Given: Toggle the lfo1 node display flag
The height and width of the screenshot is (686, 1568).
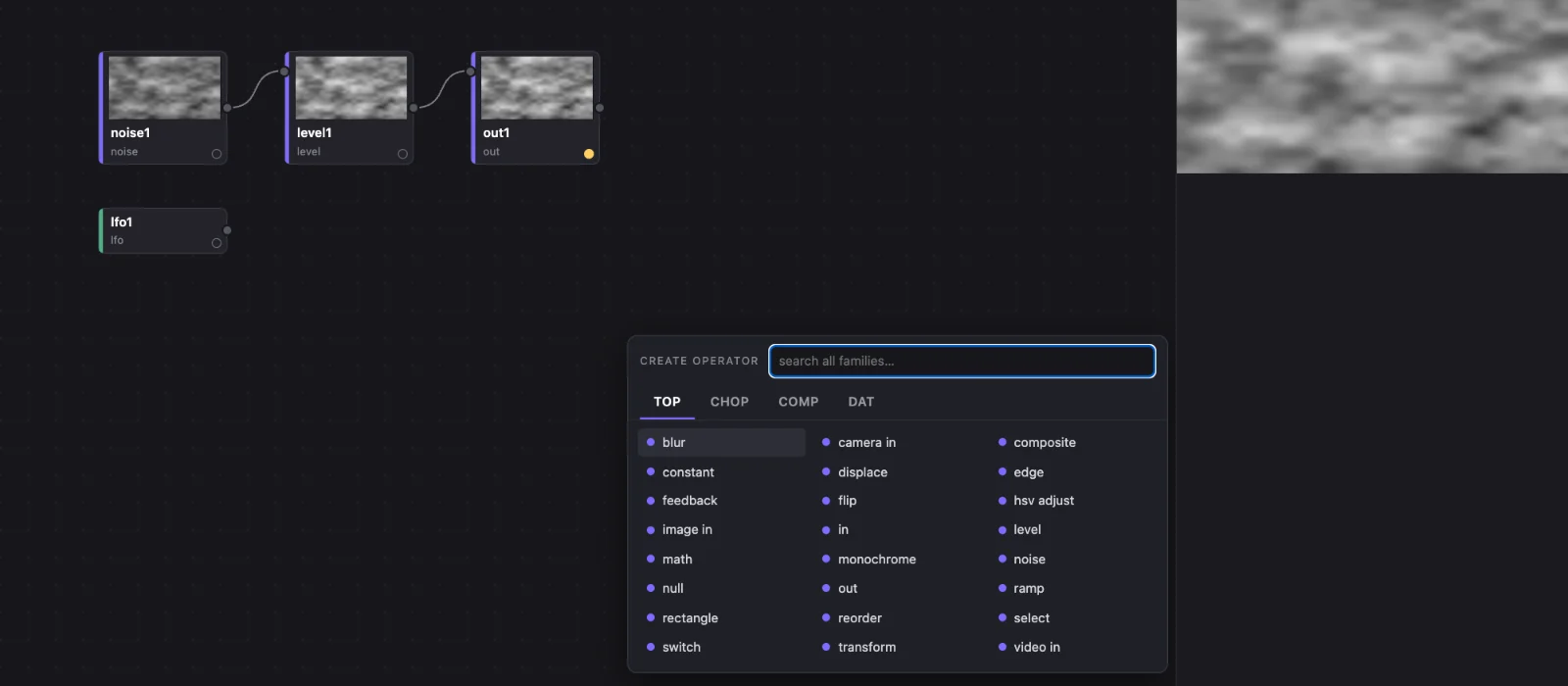Looking at the screenshot, I should [217, 243].
